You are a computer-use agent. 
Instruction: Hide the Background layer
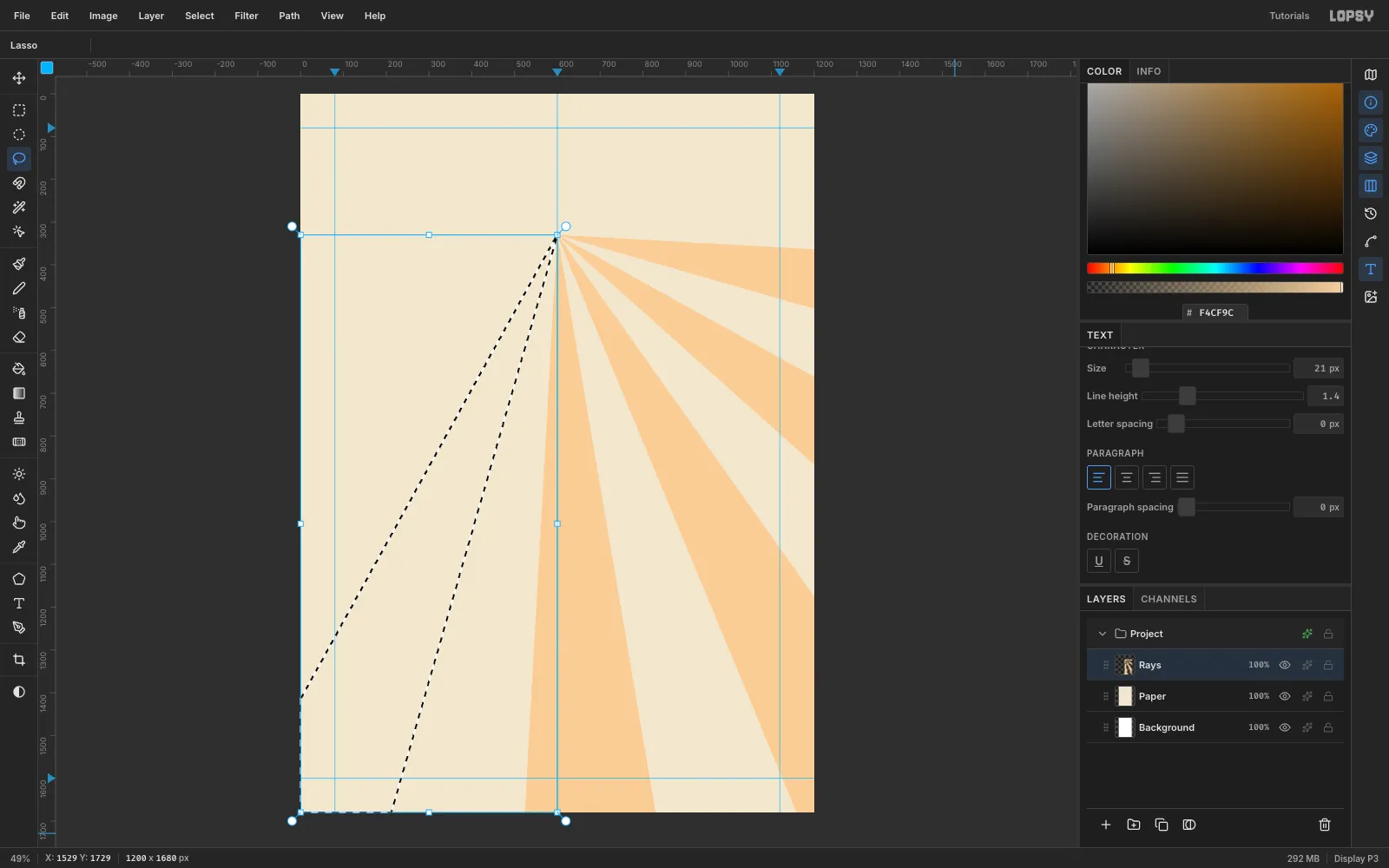1285,727
